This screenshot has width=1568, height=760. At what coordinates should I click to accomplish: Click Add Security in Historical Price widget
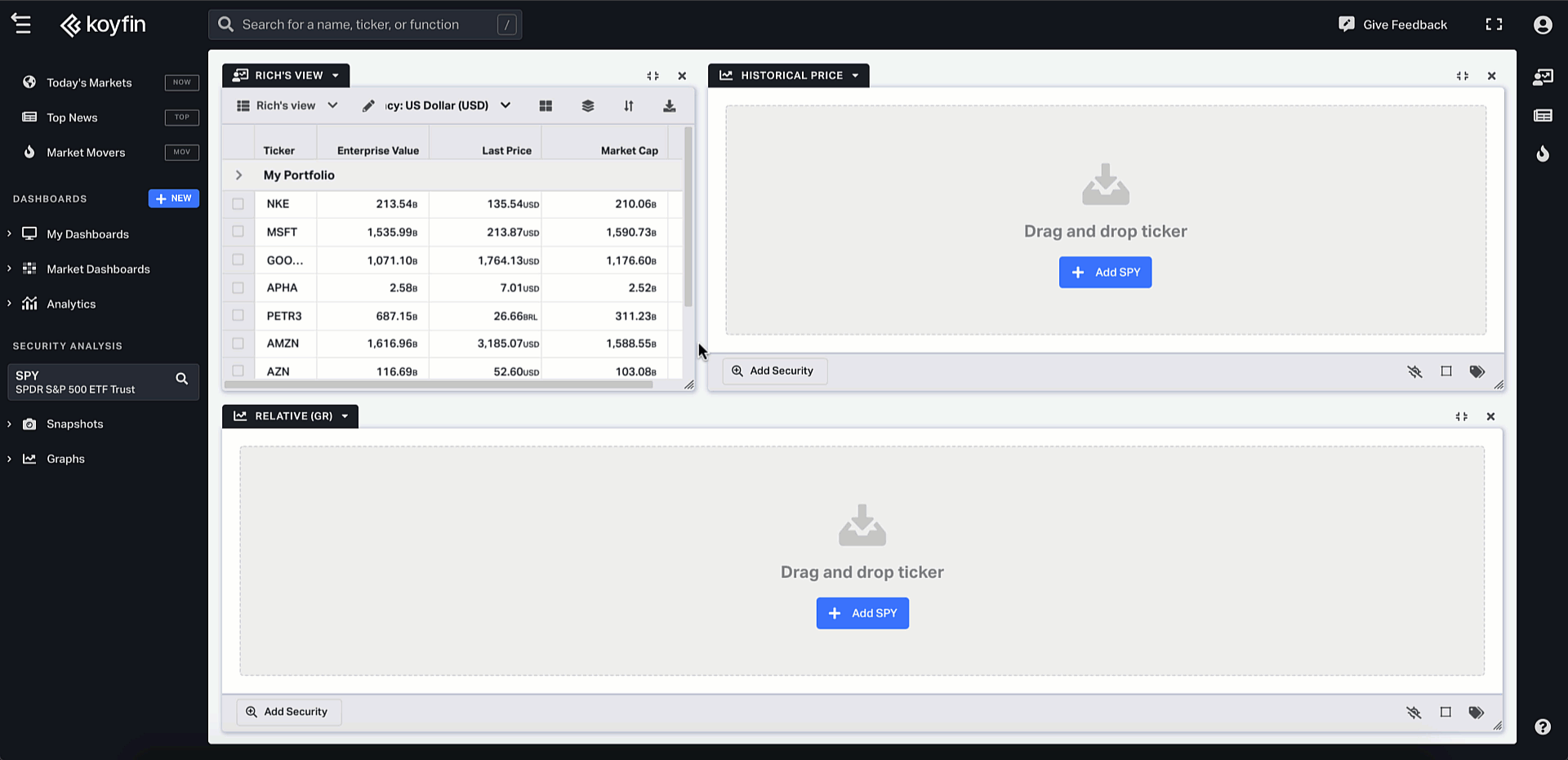(774, 371)
